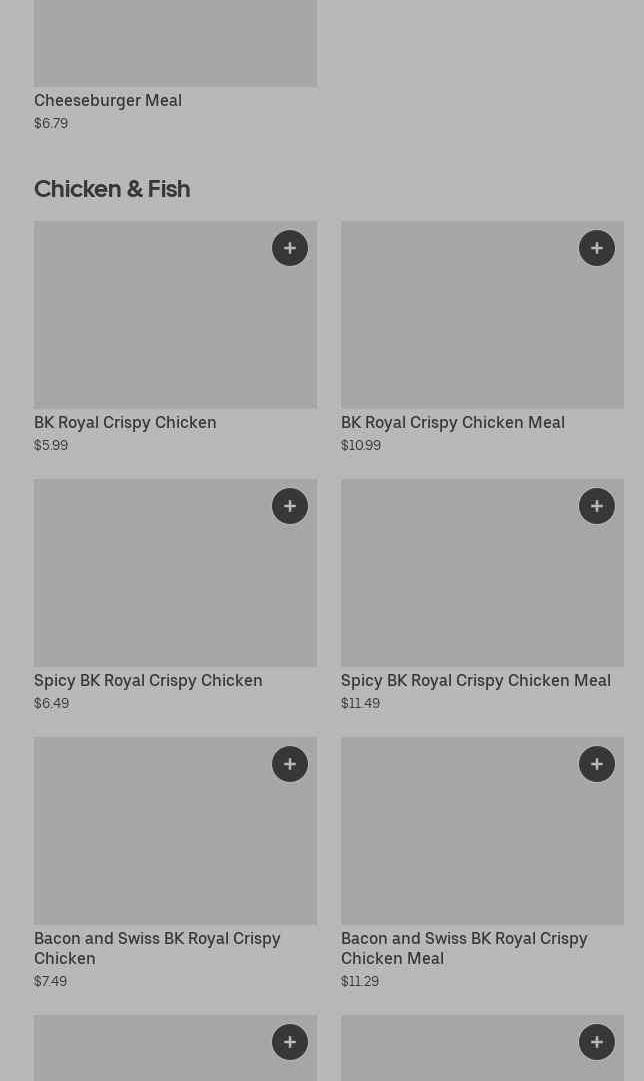Open BK Royal Crispy Chicken name link
Viewport: 644px width, 1081px height.
point(125,423)
